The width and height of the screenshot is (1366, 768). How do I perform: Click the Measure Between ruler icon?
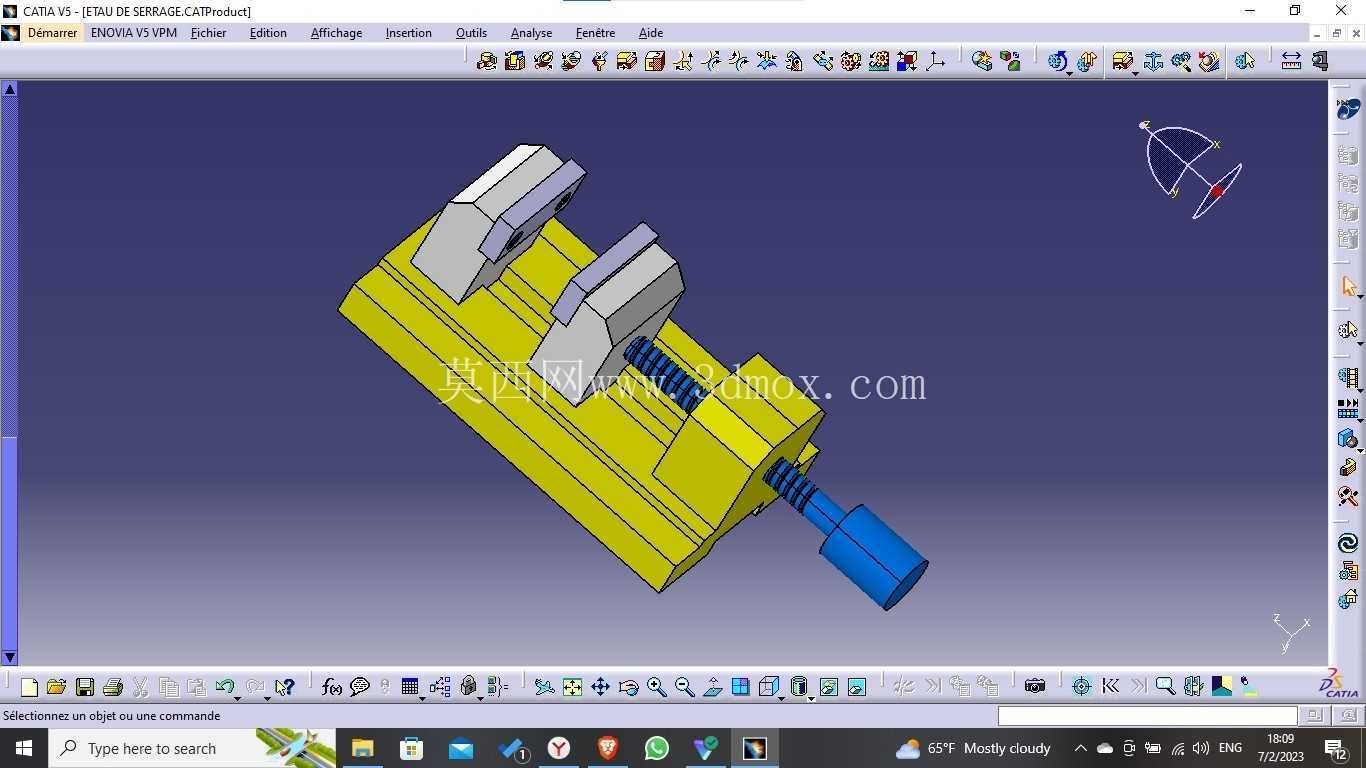pyautogui.click(x=1291, y=61)
